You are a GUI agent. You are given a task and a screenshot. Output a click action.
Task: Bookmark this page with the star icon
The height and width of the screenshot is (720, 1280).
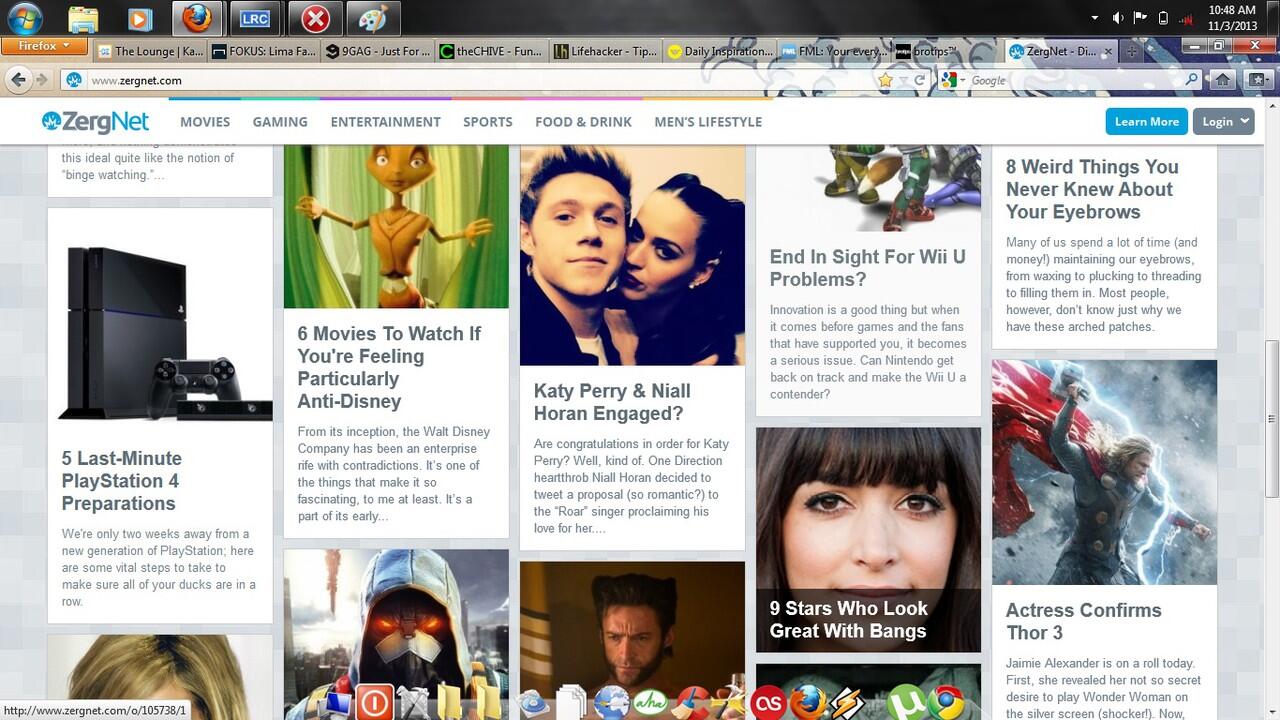885,80
